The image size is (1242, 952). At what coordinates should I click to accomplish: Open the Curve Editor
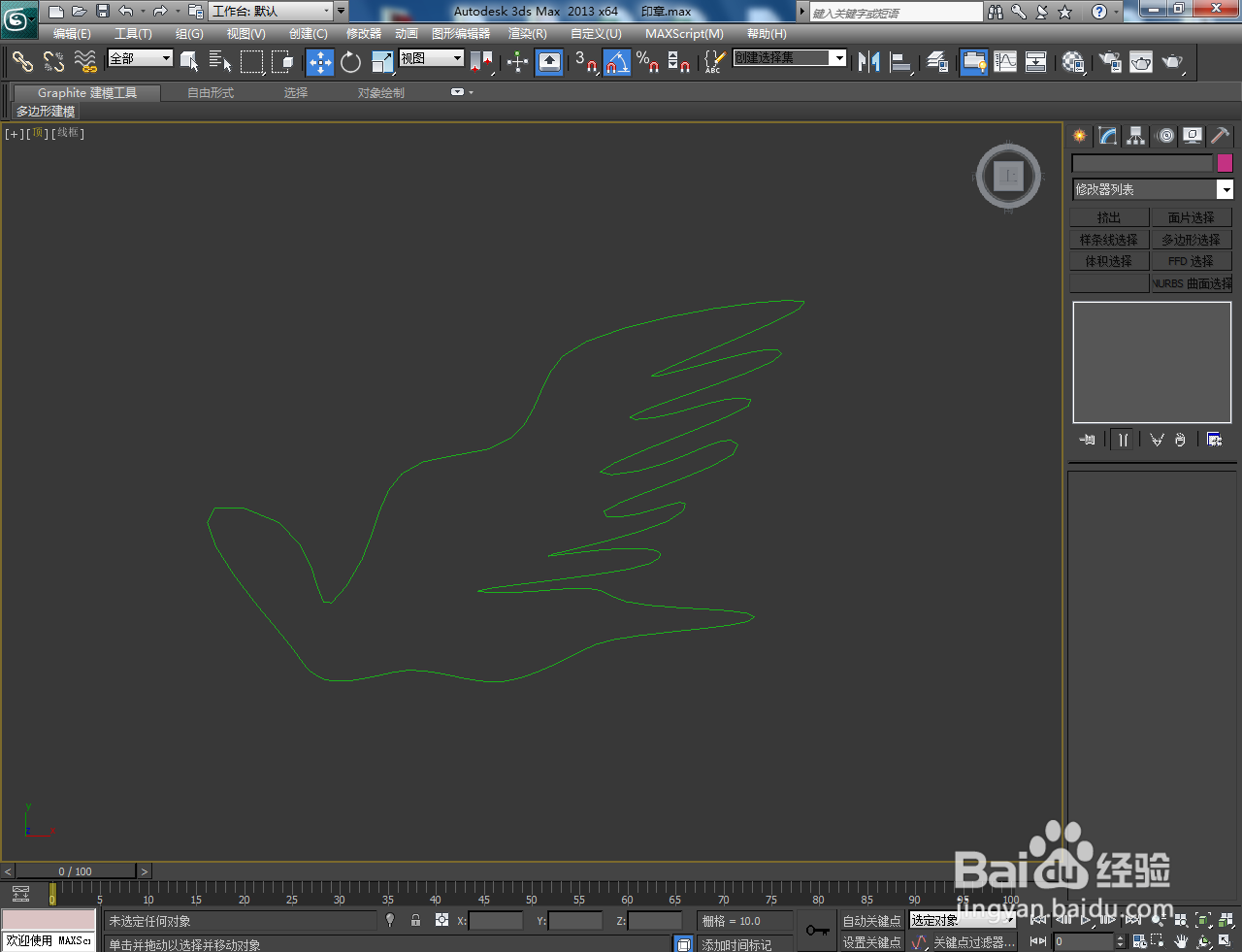tap(1004, 62)
